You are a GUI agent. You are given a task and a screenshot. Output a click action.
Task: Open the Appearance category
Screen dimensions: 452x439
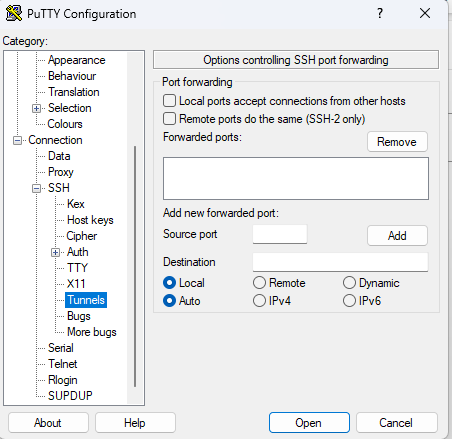(x=77, y=60)
